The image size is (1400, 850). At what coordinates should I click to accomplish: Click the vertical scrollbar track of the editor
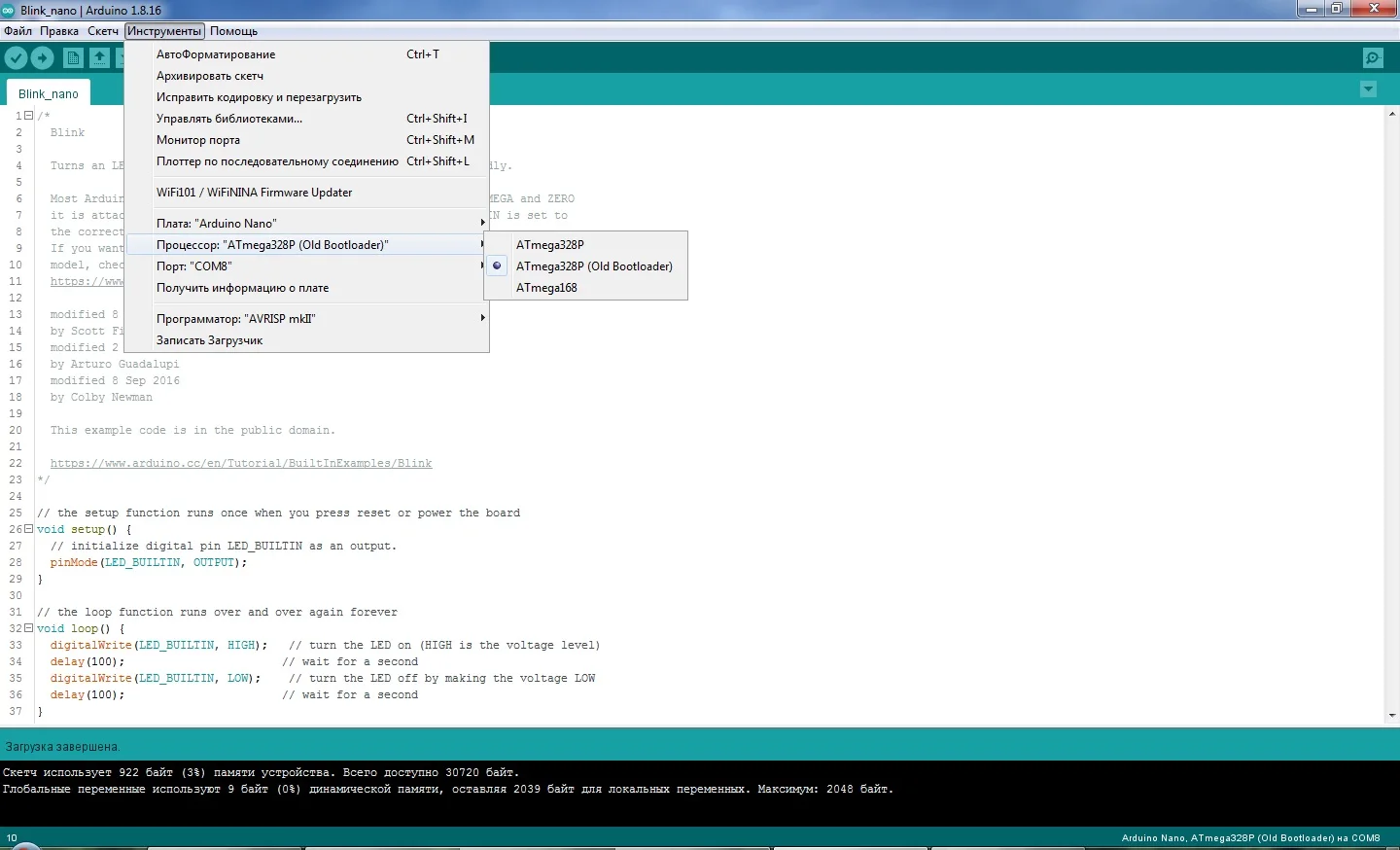[1392, 414]
